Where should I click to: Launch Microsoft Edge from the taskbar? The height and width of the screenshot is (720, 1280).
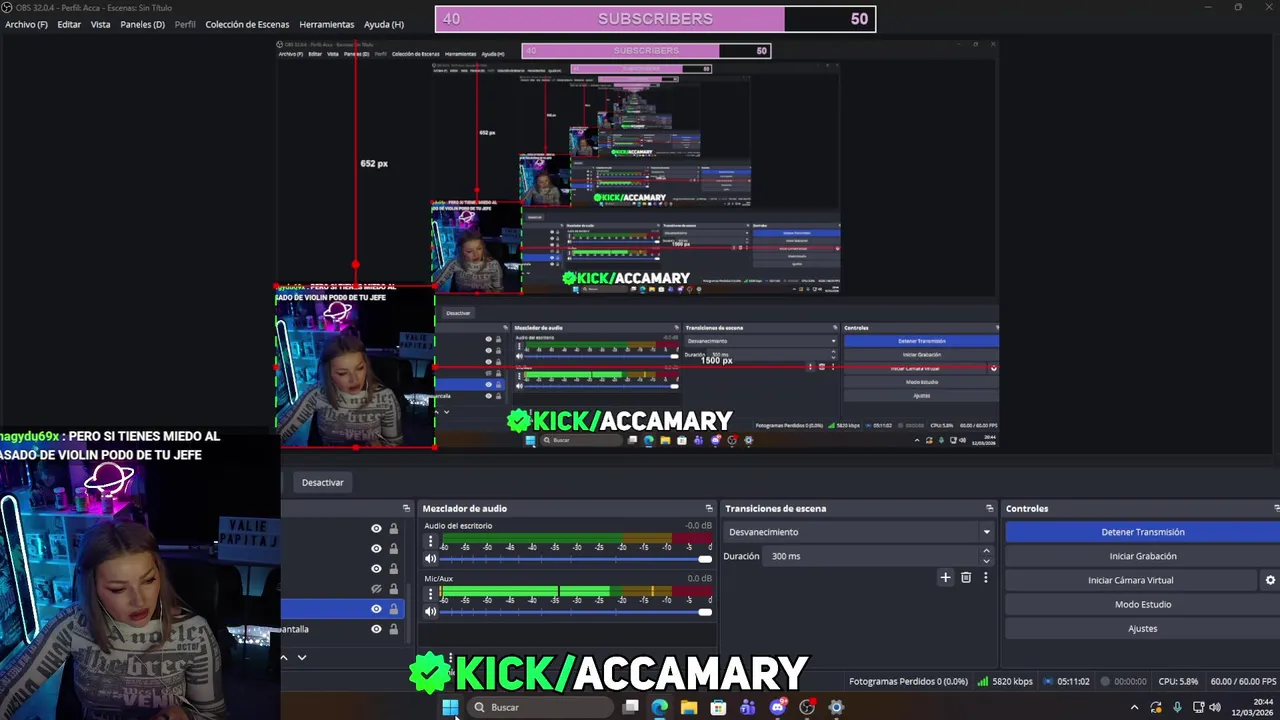click(659, 707)
